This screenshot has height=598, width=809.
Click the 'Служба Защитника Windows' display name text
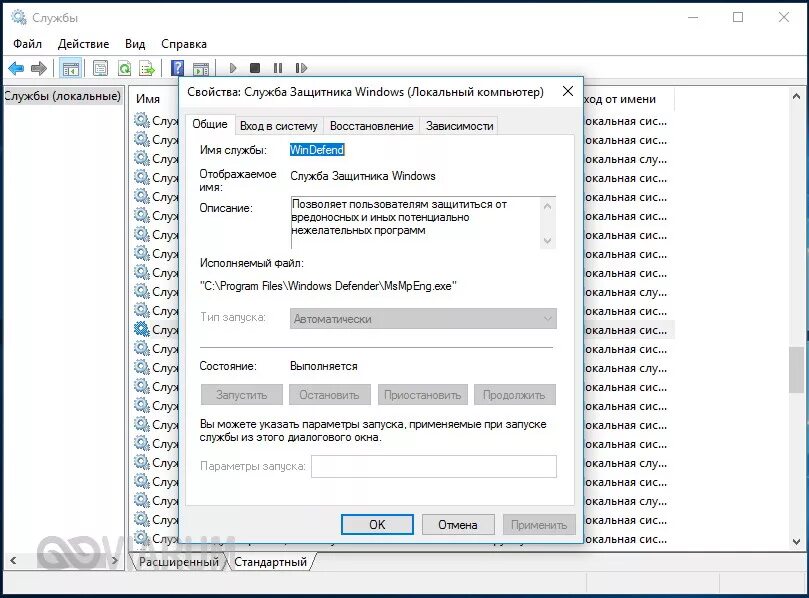363,176
